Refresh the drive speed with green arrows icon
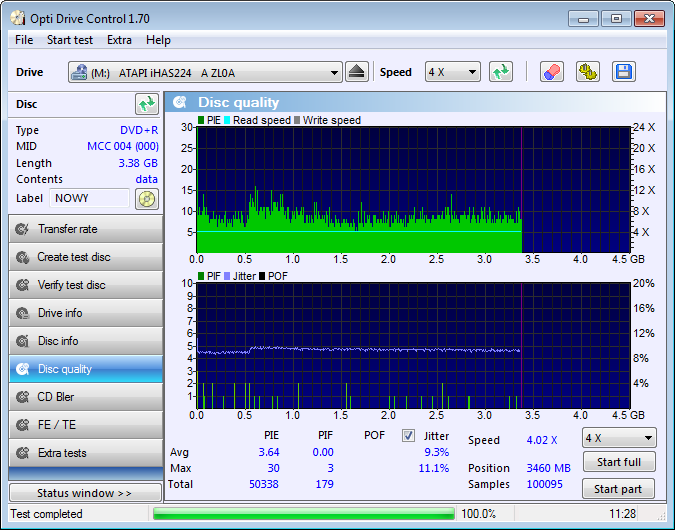This screenshot has width=675, height=530. (x=501, y=72)
